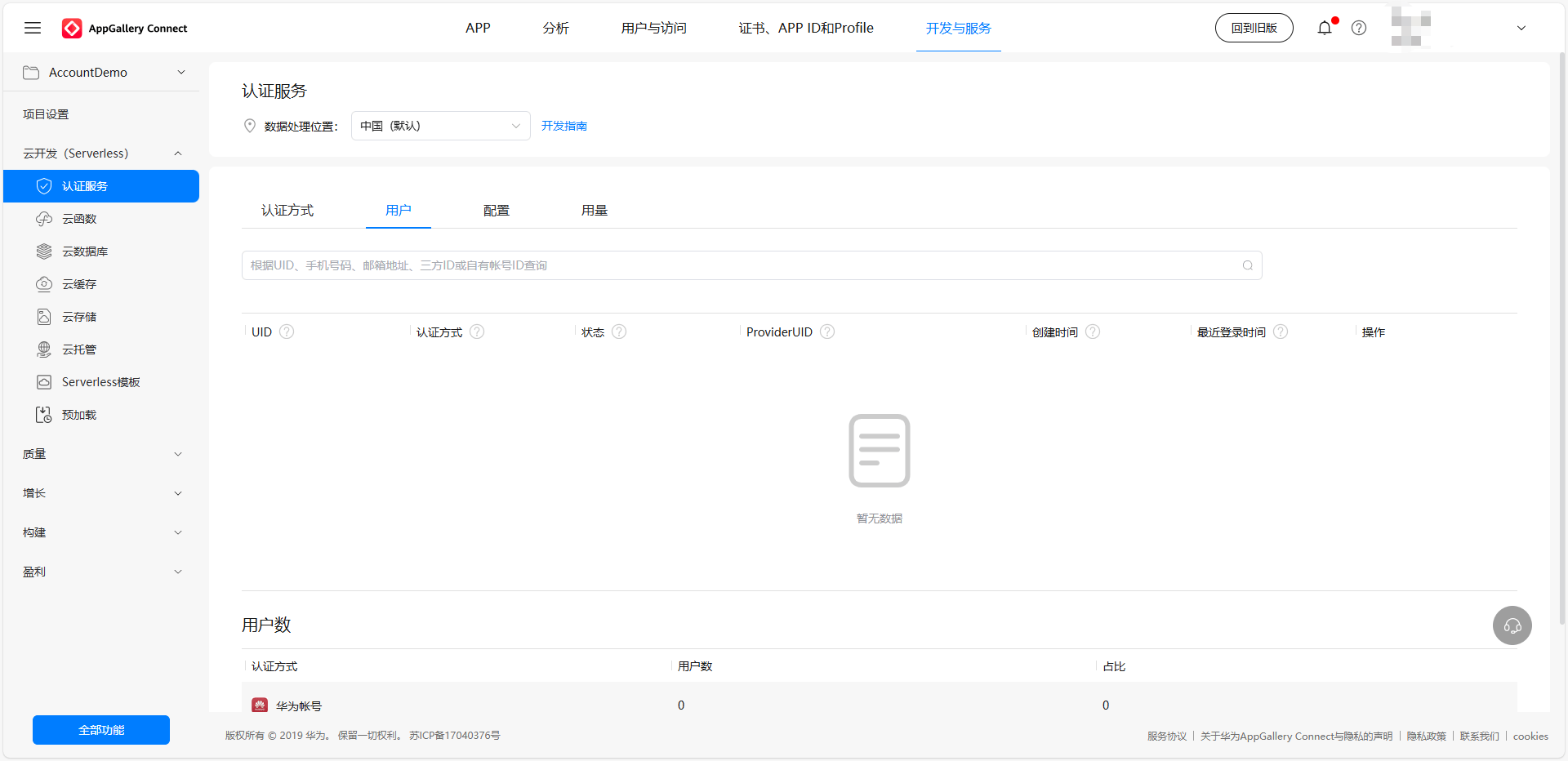The width and height of the screenshot is (1568, 761).
Task: Click the search magnifier icon
Action: click(1248, 265)
